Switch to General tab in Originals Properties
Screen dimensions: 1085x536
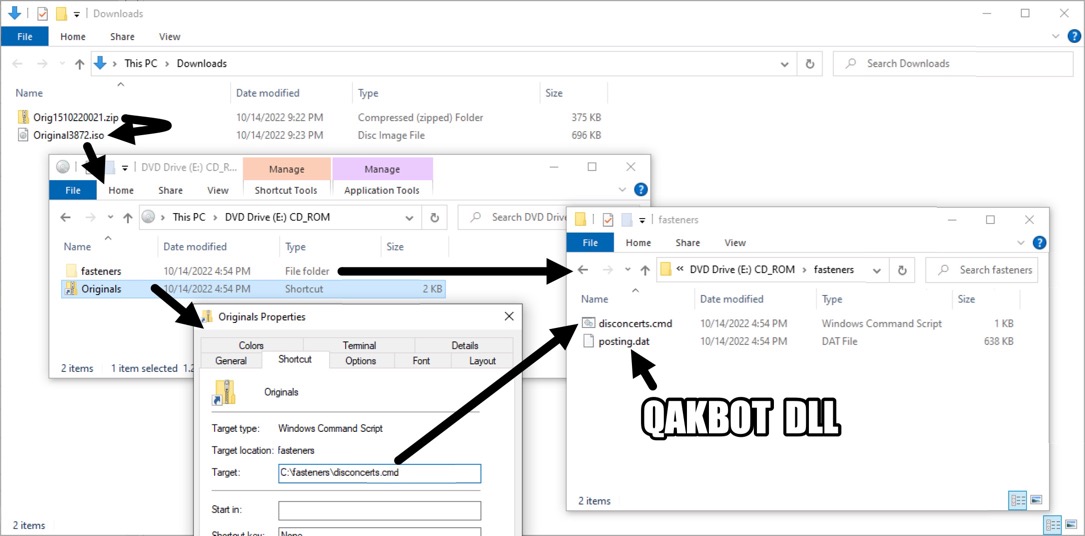(x=231, y=360)
